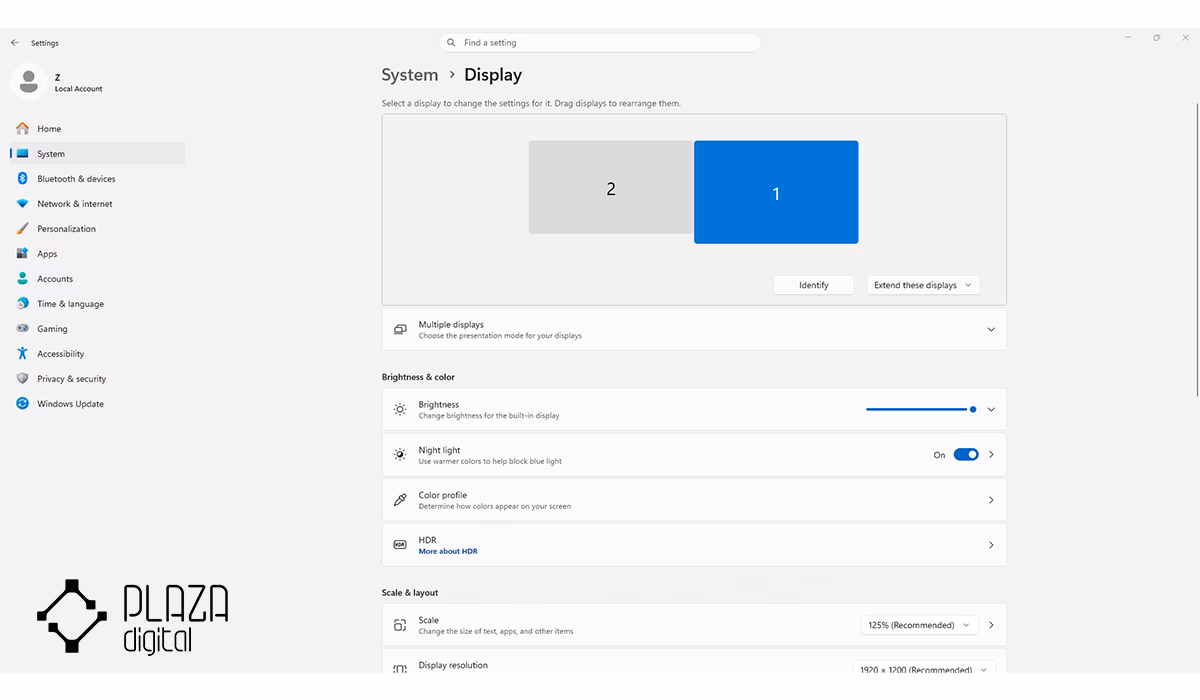Turn off the Night light toggle
Screen dimensions: 1200x700
click(x=966, y=455)
